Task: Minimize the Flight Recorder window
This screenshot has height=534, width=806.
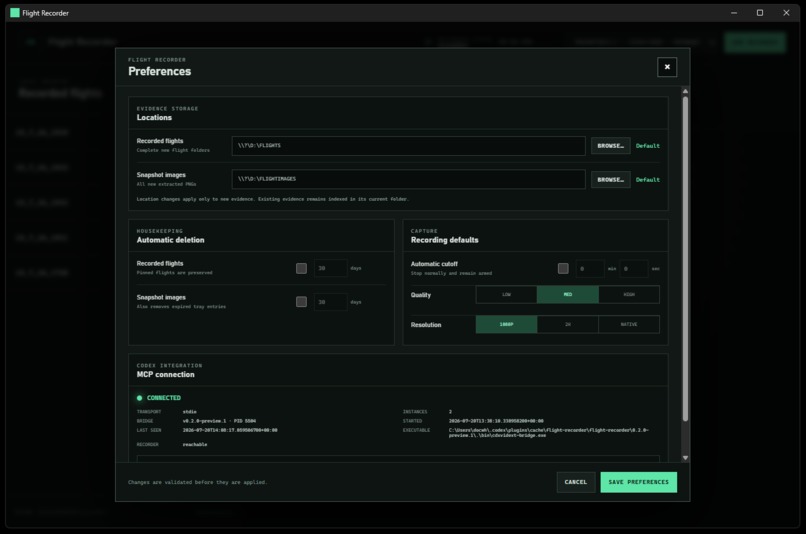Action: pos(734,13)
